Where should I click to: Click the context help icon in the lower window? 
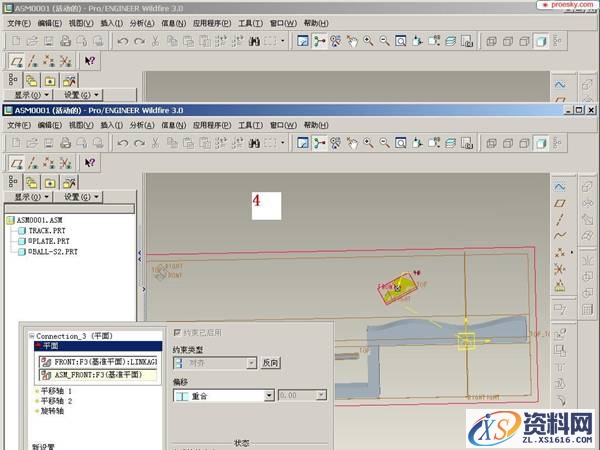tap(89, 163)
